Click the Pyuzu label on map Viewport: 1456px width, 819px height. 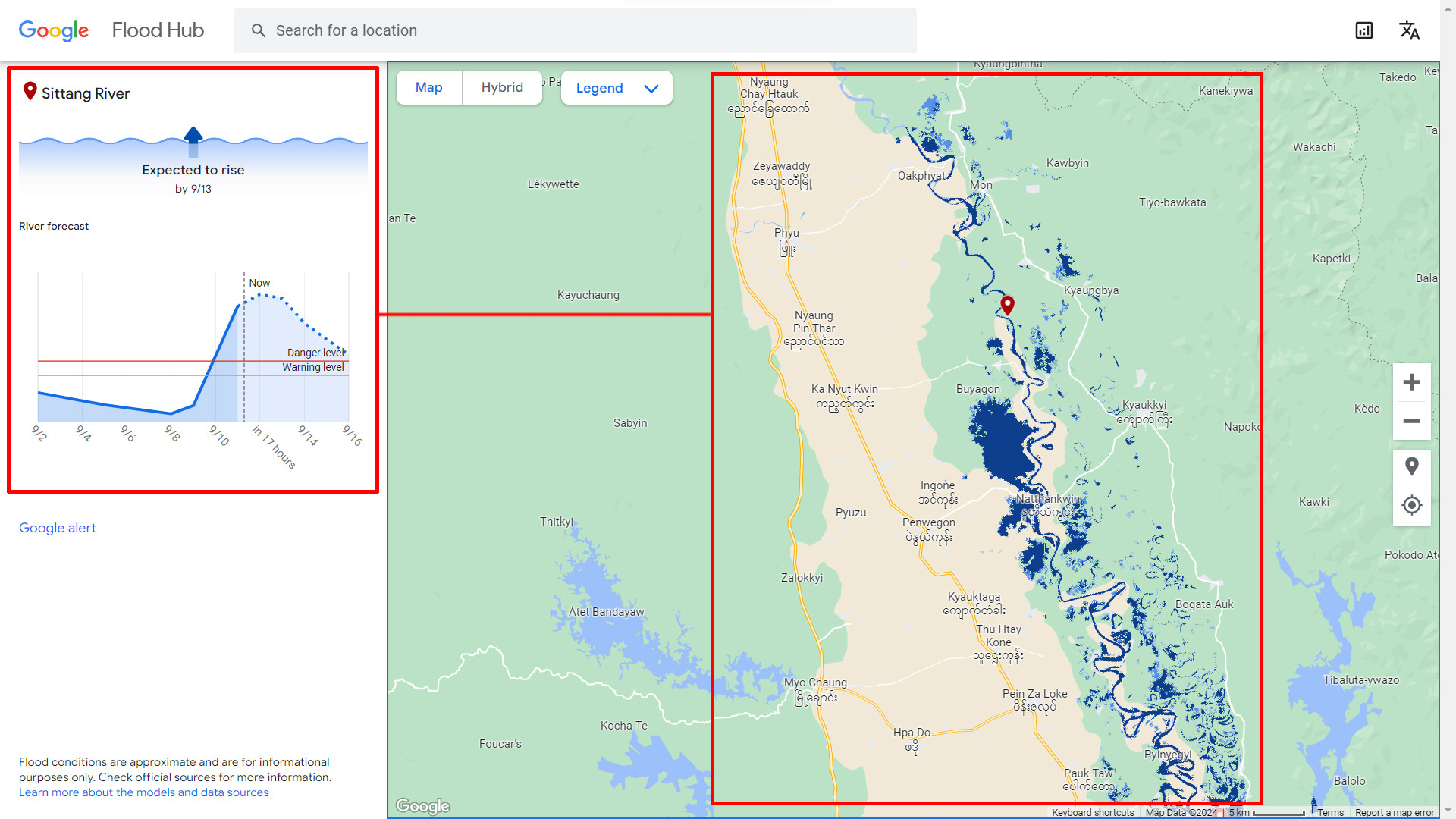click(851, 513)
